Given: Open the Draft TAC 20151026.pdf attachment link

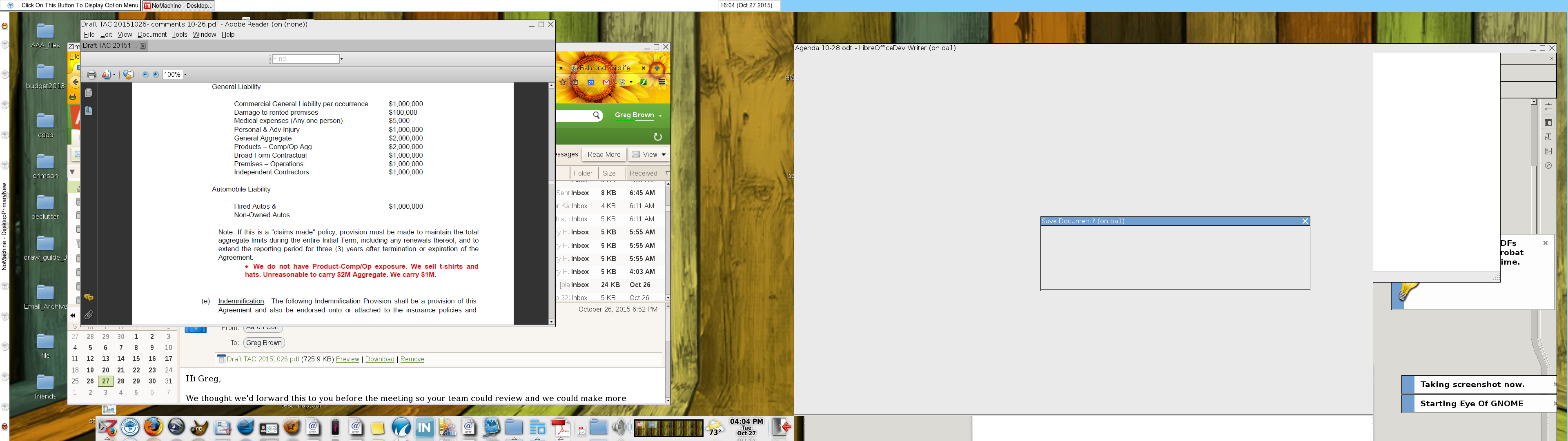Looking at the screenshot, I should [x=263, y=359].
